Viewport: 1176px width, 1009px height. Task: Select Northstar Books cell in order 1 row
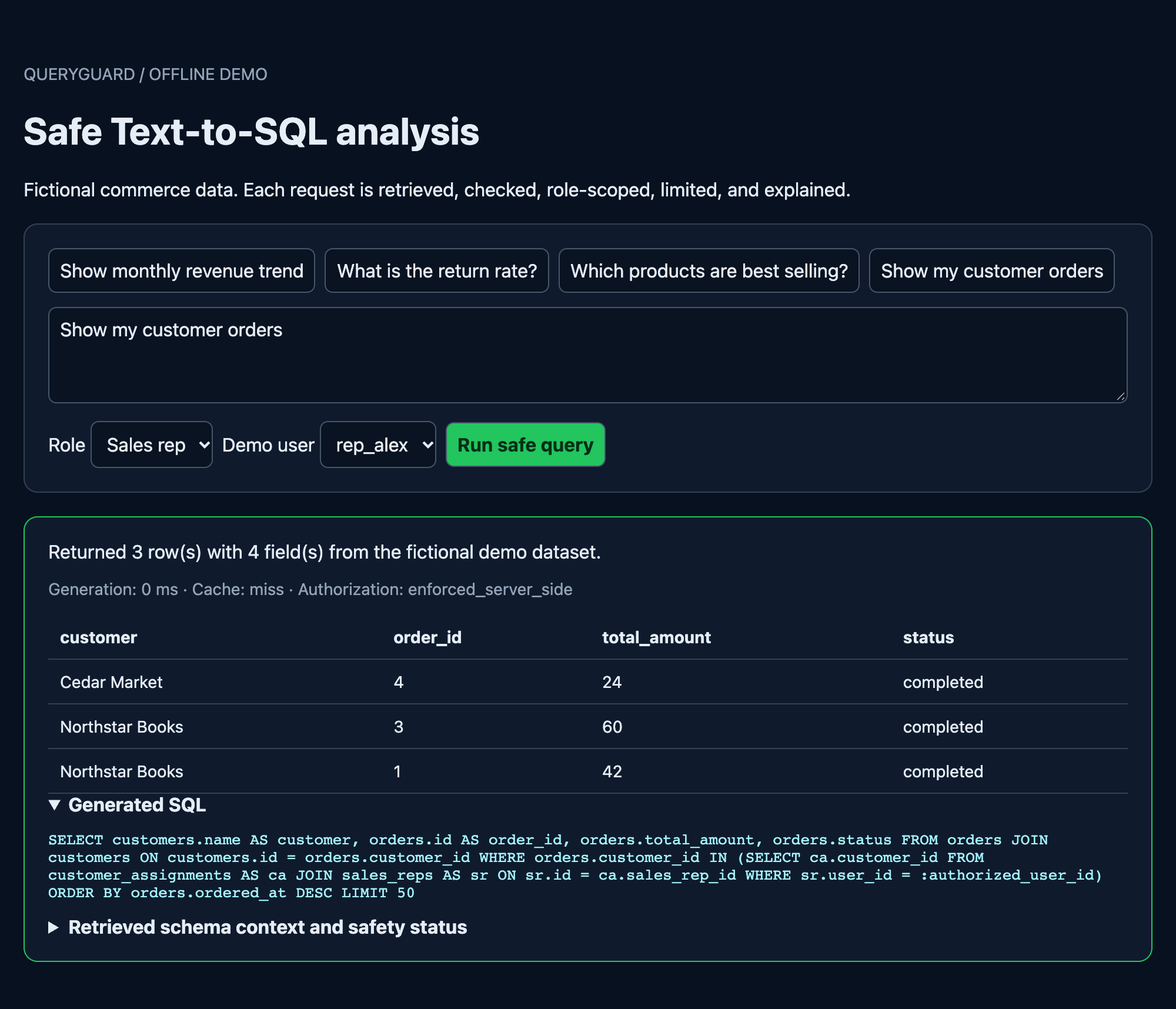pos(122,771)
